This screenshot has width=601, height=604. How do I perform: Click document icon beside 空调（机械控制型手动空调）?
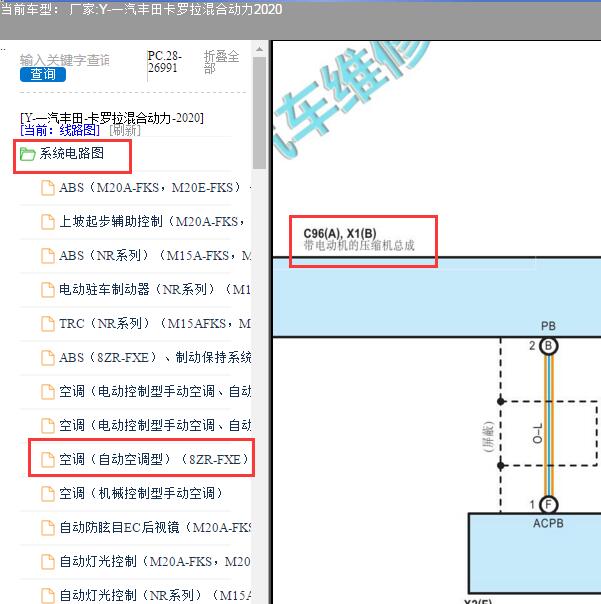[48, 493]
